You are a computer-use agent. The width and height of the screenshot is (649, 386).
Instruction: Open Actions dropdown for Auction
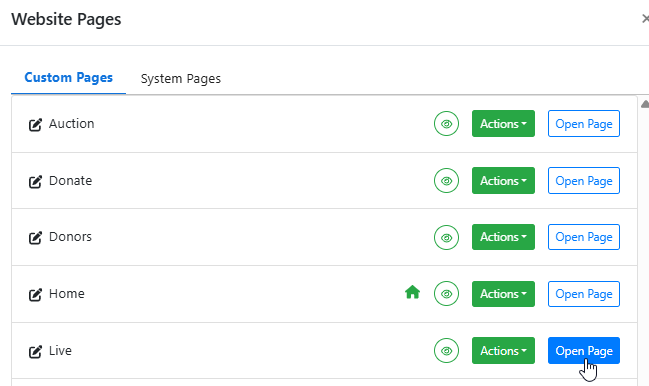[x=503, y=124]
